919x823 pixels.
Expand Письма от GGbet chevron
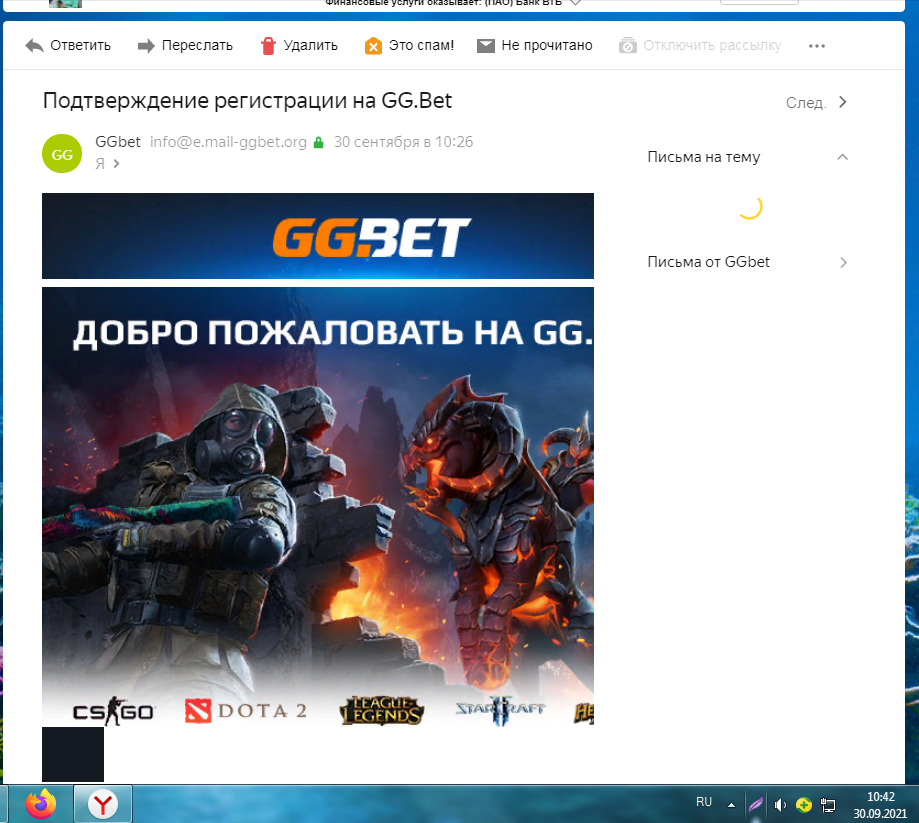point(843,262)
